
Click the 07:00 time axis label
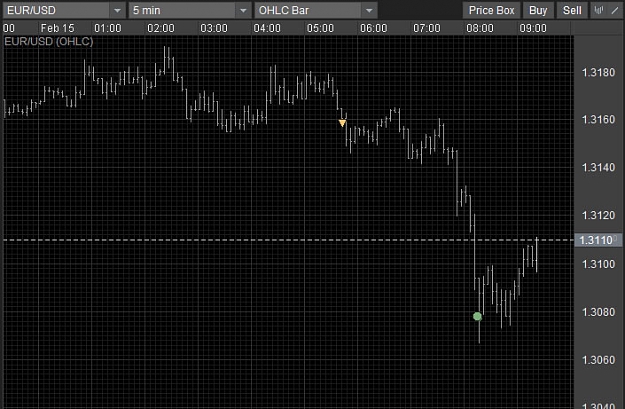(426, 28)
